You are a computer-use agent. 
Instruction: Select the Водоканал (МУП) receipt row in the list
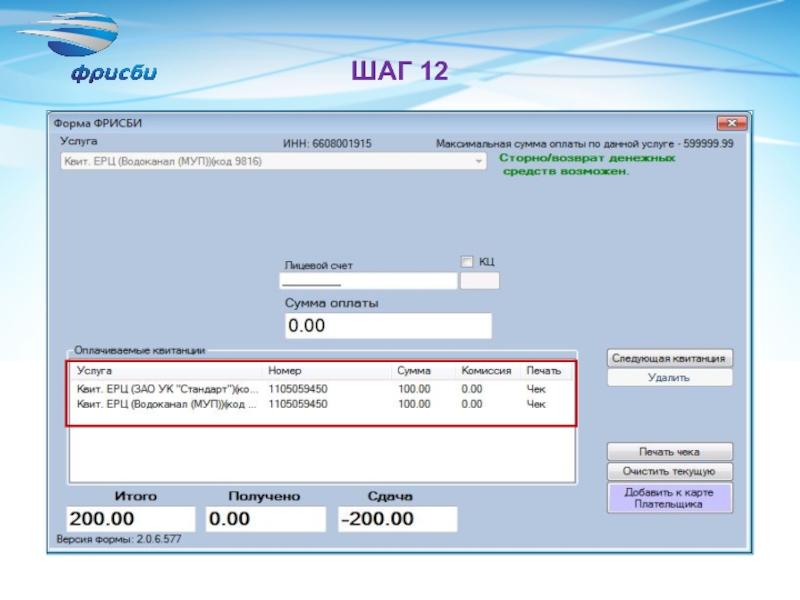point(321,404)
